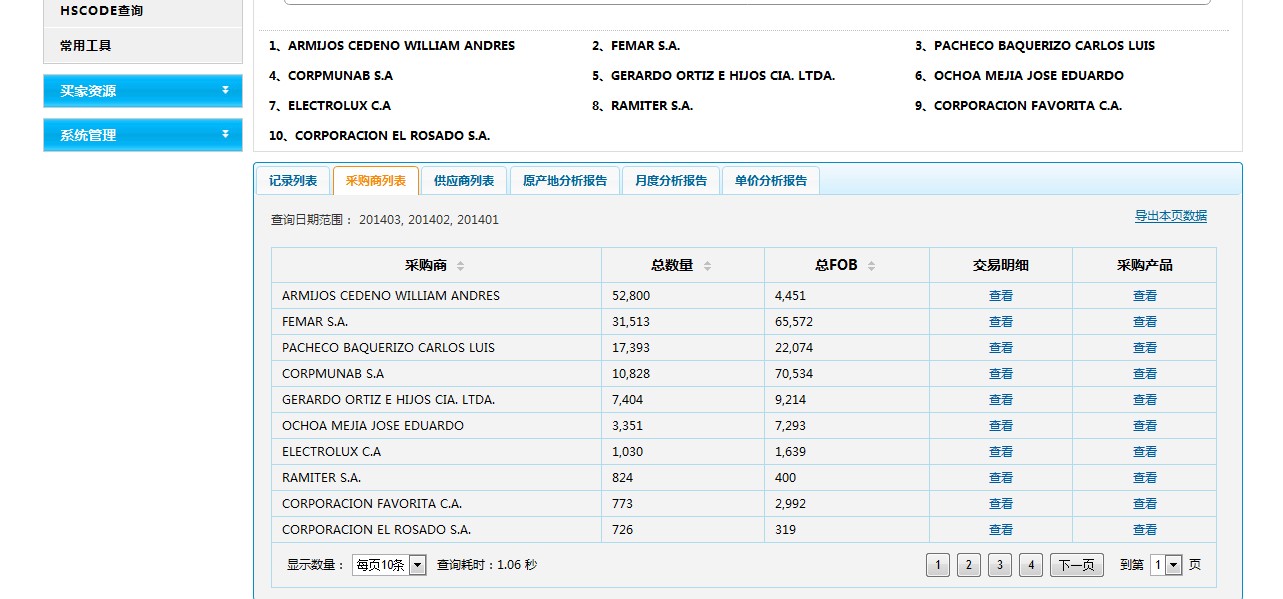Expand the 买家资源 sidebar section
This screenshot has width=1283, height=599.
click(143, 91)
